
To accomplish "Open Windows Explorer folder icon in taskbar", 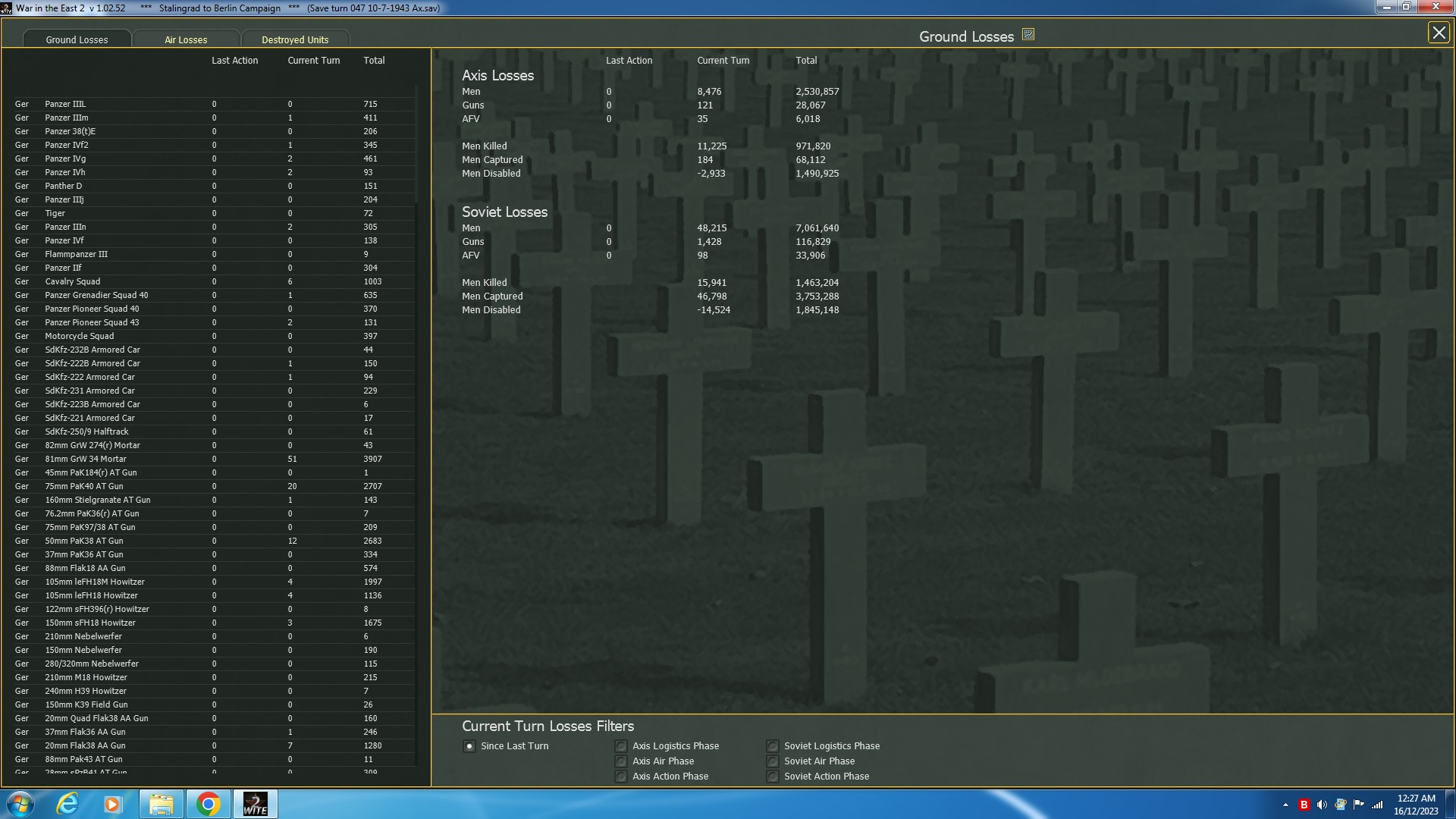I will 161,804.
